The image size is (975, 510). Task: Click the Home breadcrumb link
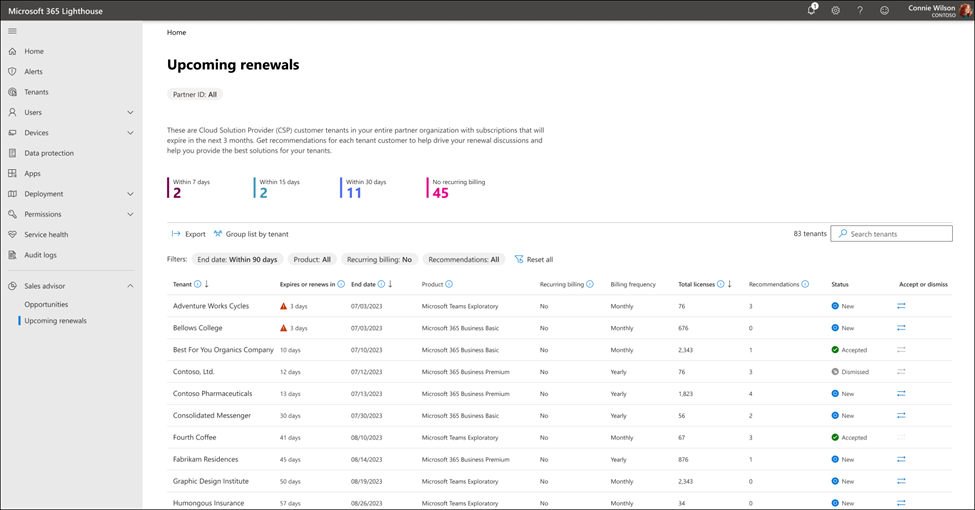(x=177, y=32)
